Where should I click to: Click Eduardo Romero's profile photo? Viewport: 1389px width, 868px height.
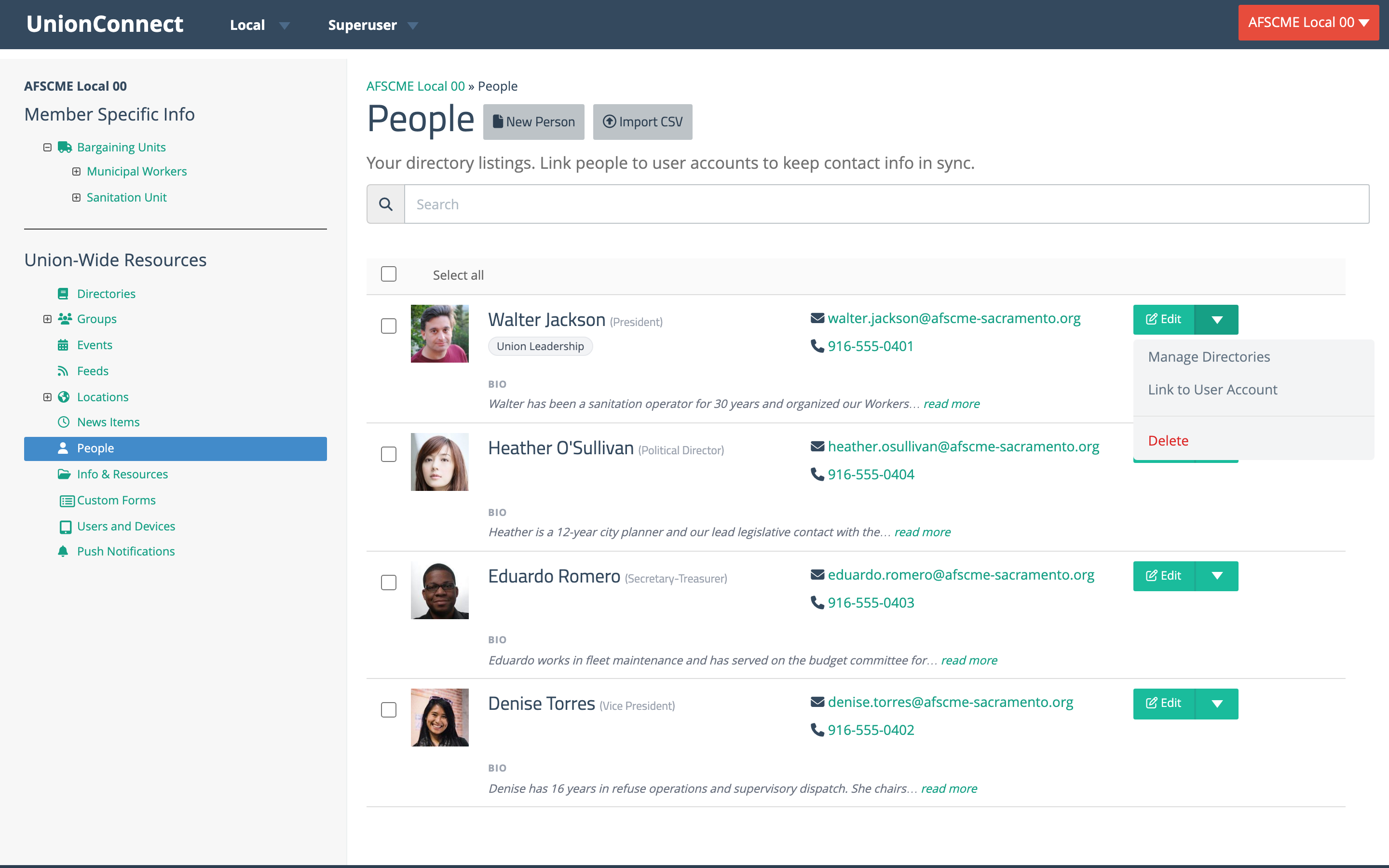point(440,590)
